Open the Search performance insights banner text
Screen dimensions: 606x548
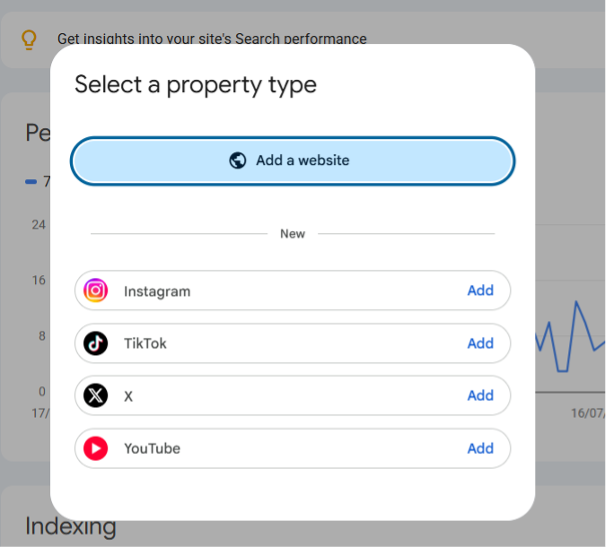[x=212, y=39]
